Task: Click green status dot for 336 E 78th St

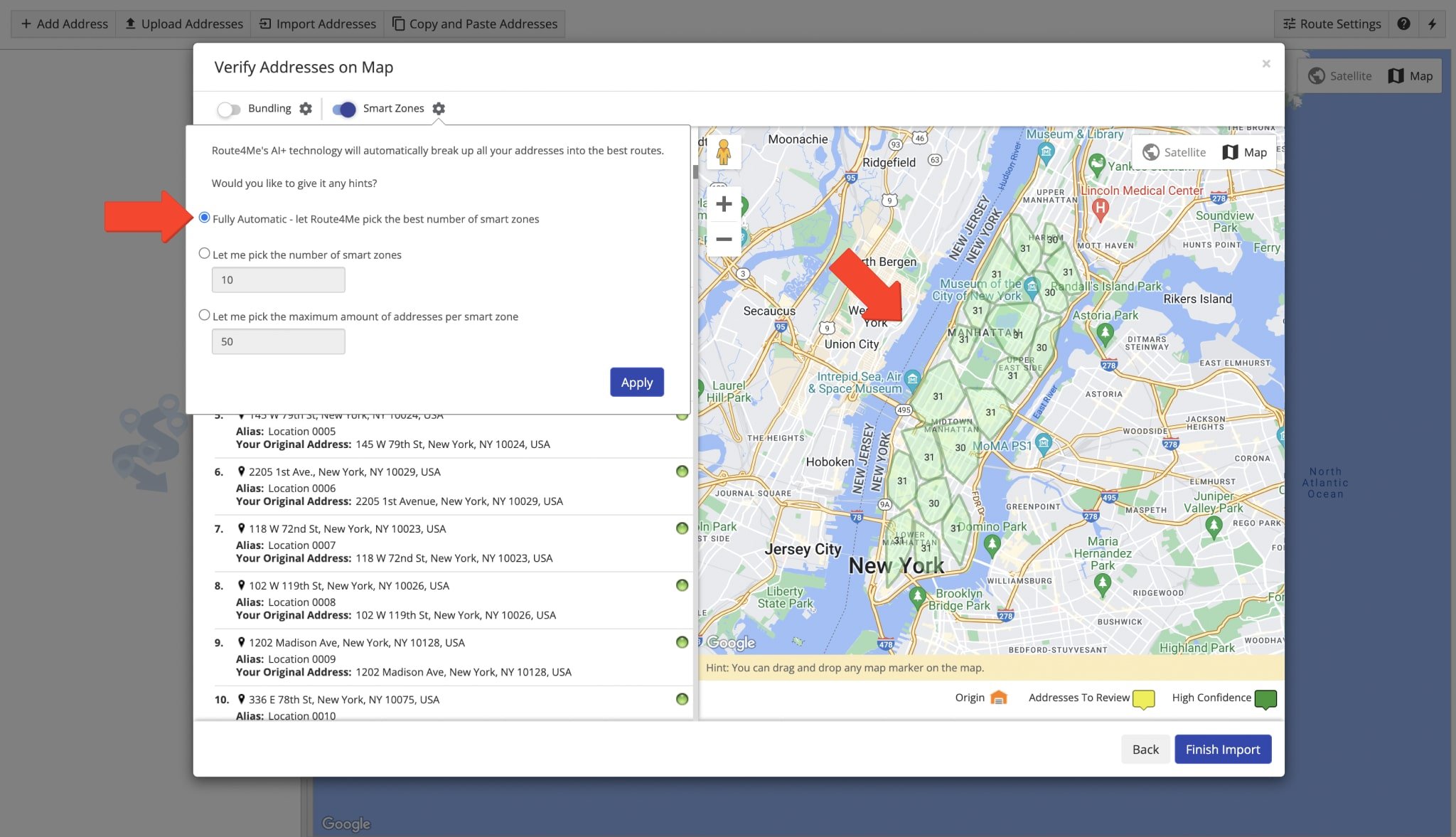Action: pyautogui.click(x=682, y=698)
